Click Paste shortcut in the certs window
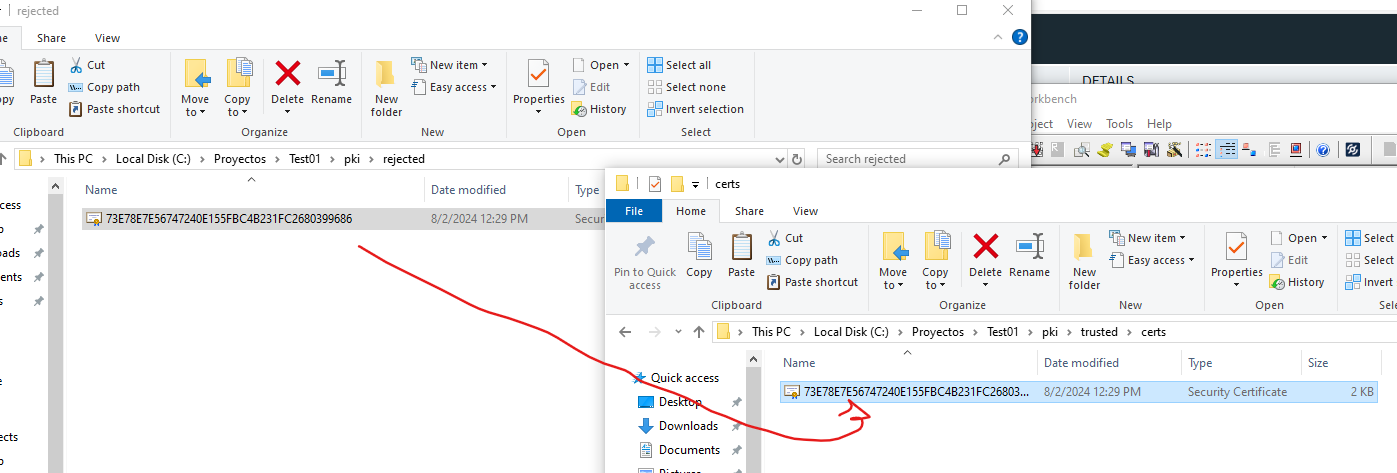This screenshot has height=473, width=1397. [812, 282]
